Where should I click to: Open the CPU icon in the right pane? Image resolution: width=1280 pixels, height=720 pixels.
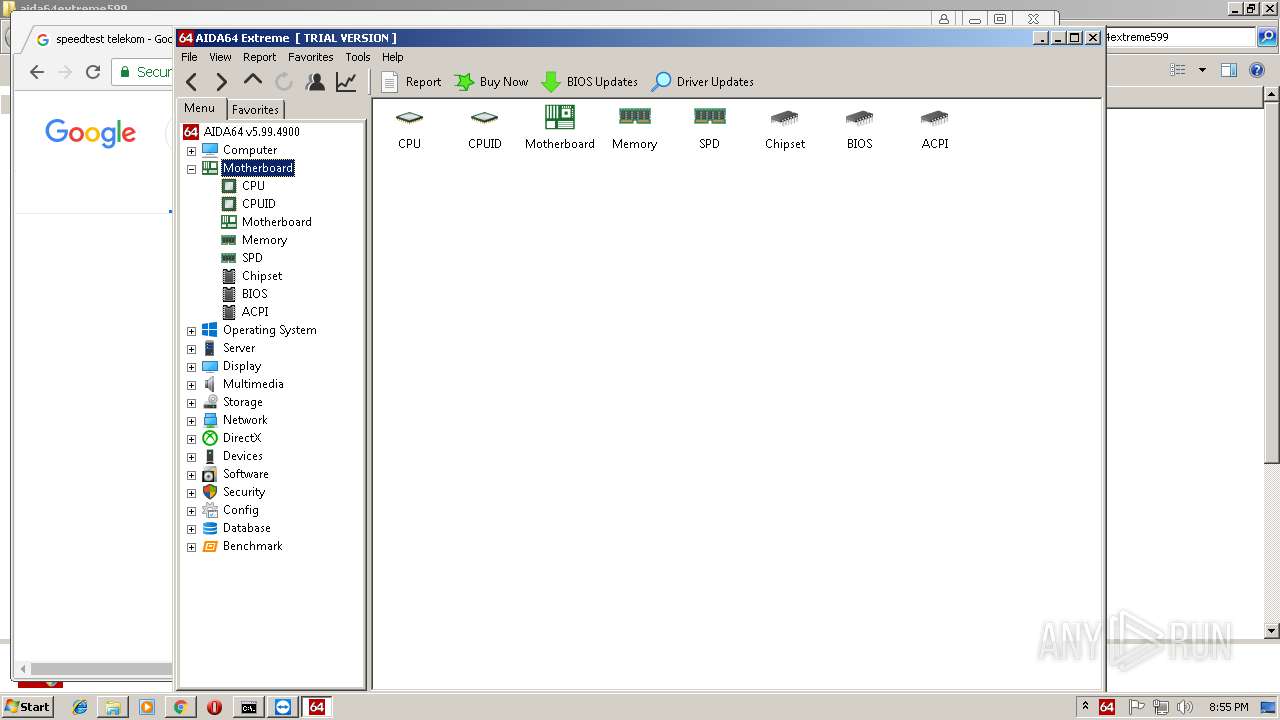[409, 128]
